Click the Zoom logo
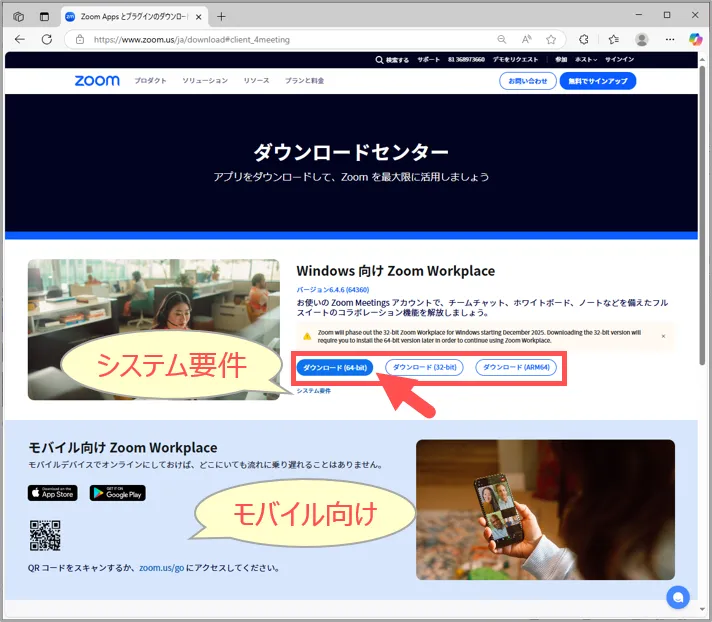 [97, 81]
